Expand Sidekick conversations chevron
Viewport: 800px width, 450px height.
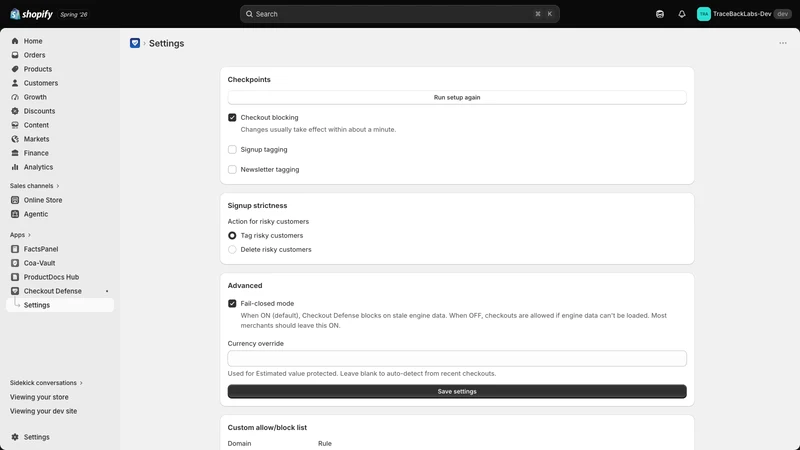[x=81, y=383]
